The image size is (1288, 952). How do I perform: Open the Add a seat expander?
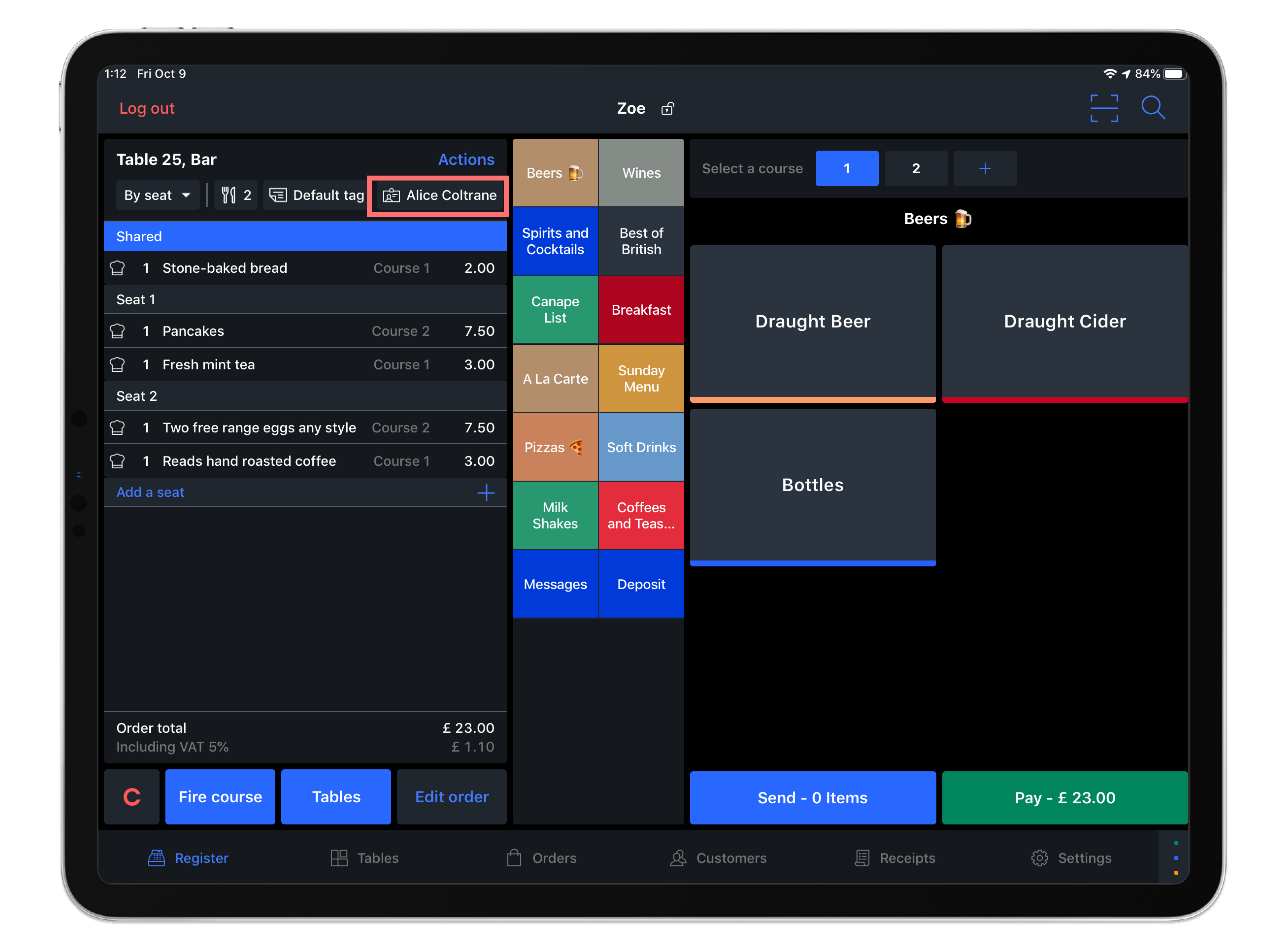pyautogui.click(x=487, y=491)
